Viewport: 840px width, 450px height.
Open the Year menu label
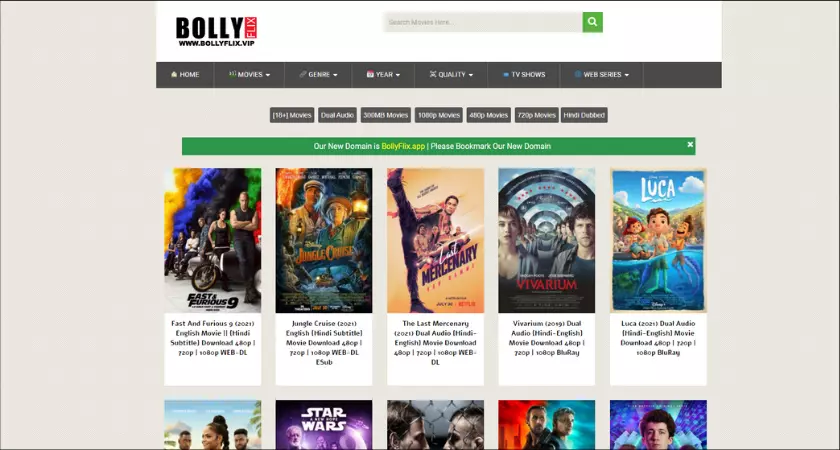tap(384, 74)
